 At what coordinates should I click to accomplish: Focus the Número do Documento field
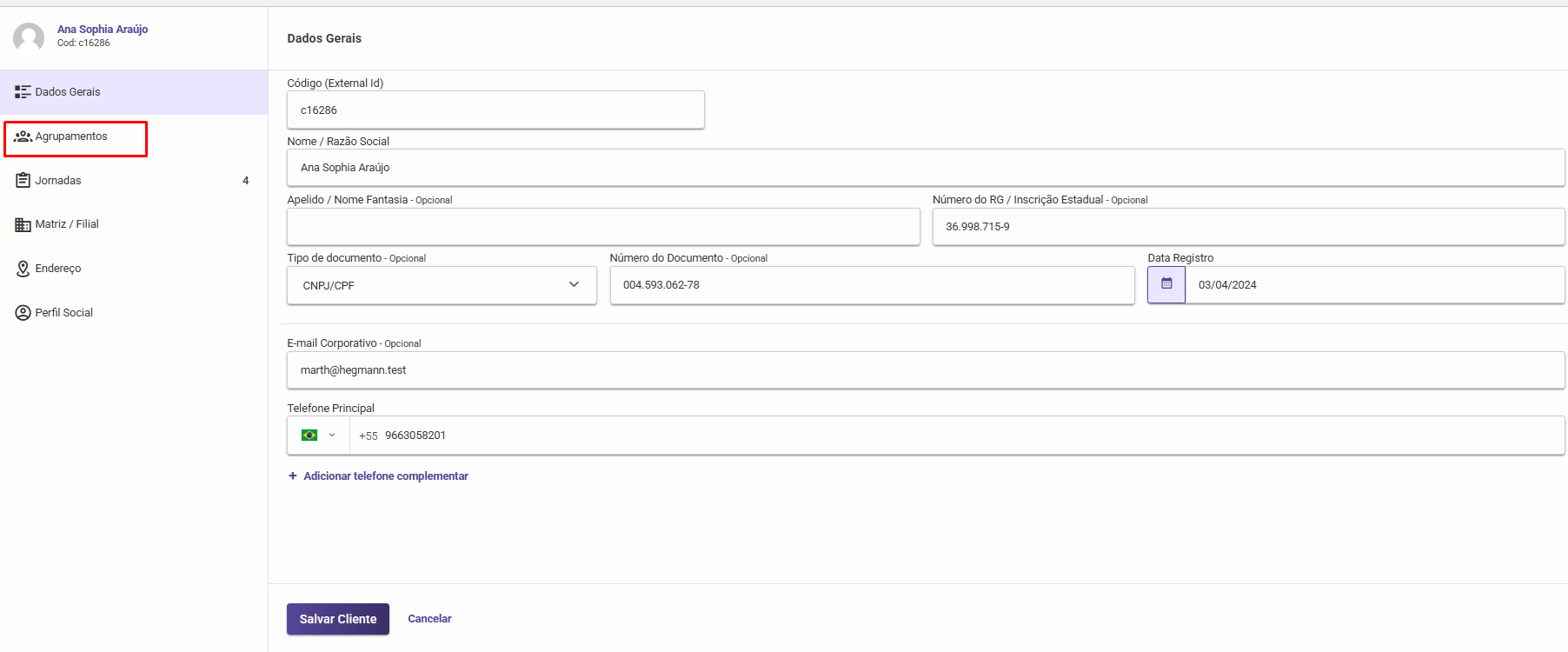click(x=873, y=285)
